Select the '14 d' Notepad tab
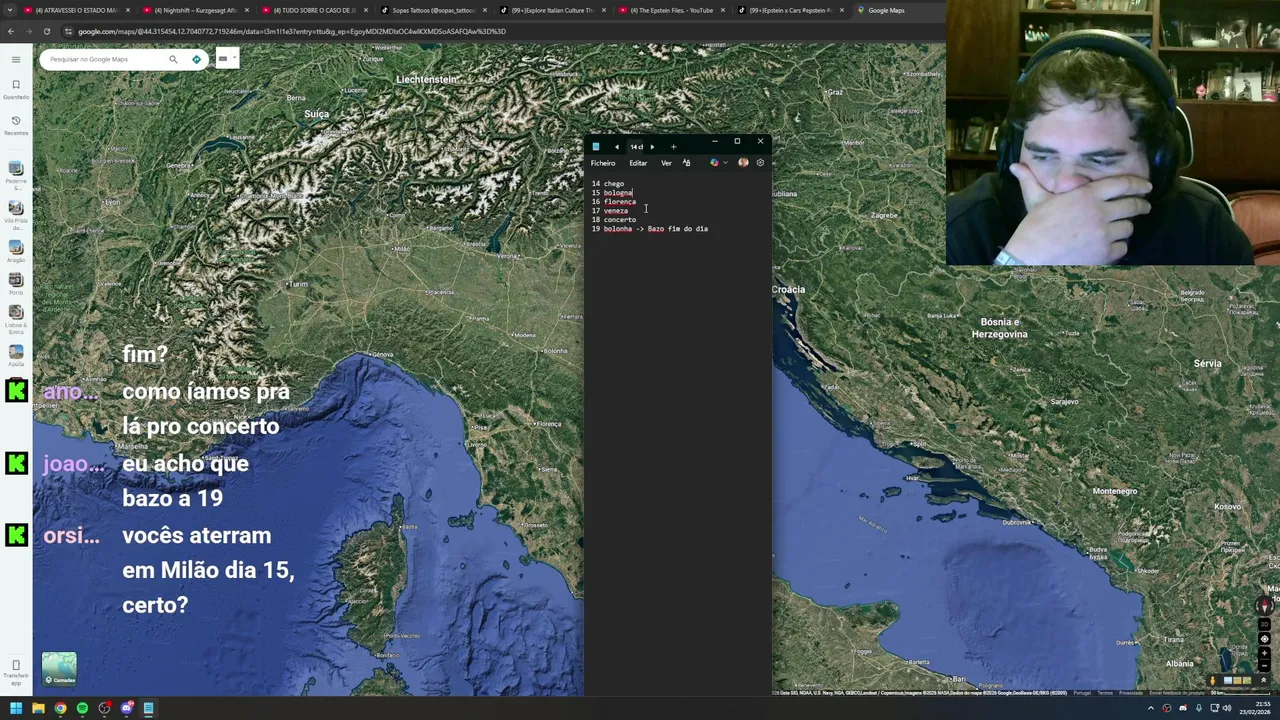 pyautogui.click(x=636, y=147)
